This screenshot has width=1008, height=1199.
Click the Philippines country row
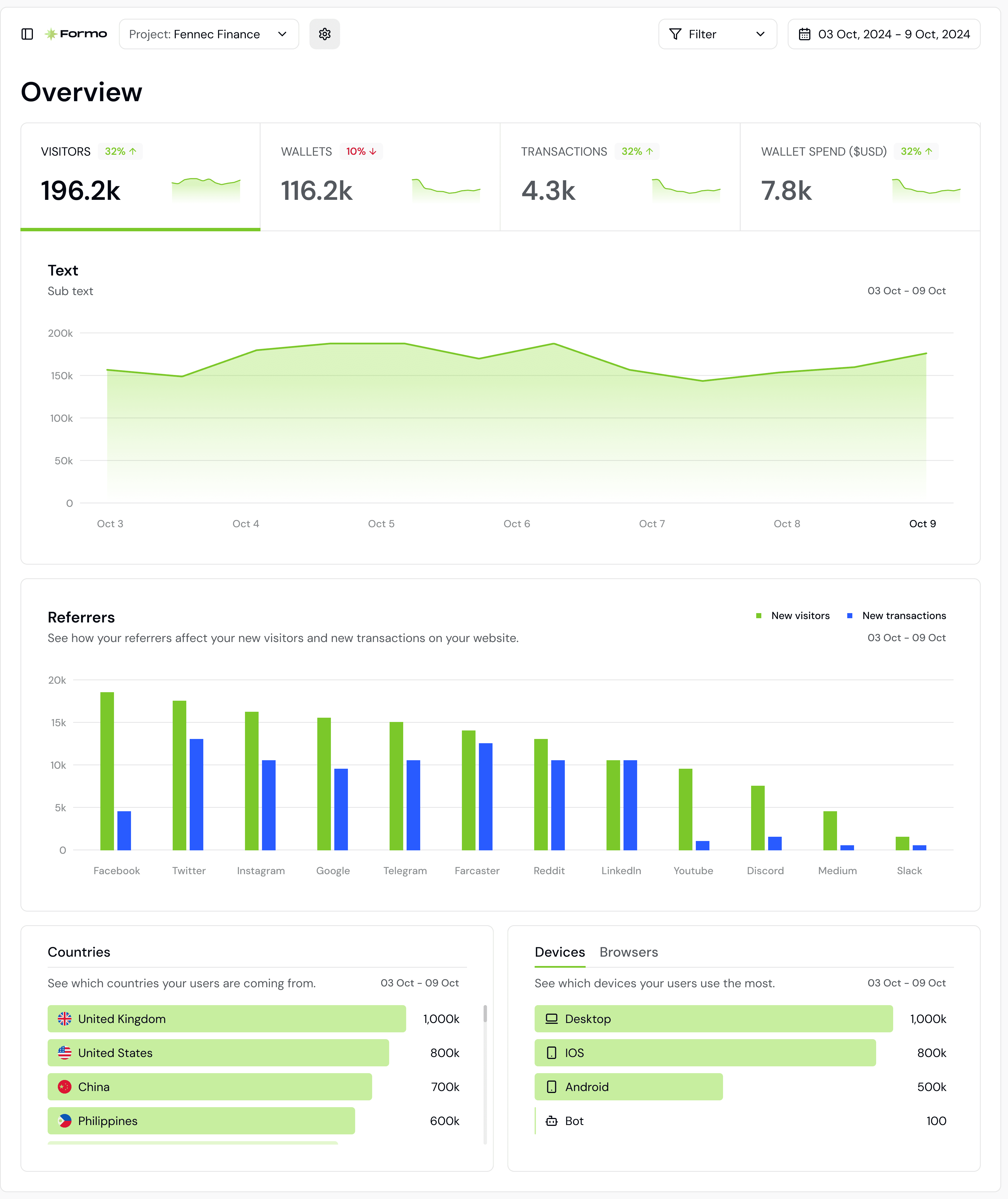[x=253, y=1121]
